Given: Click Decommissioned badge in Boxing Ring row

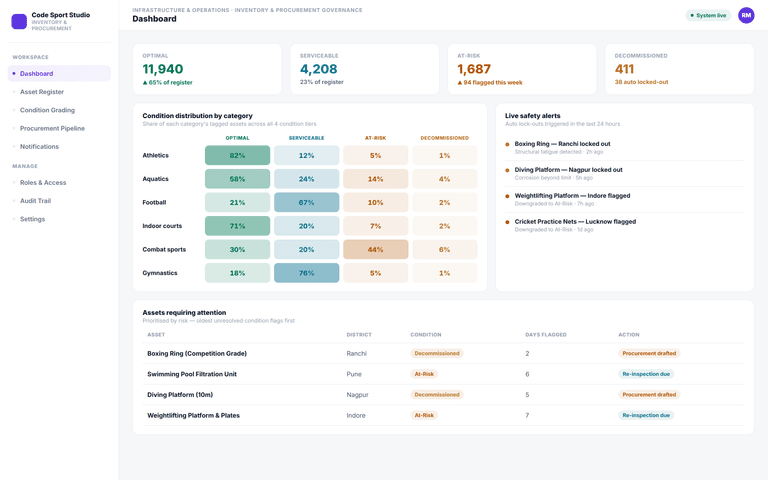Looking at the screenshot, I should pos(437,353).
